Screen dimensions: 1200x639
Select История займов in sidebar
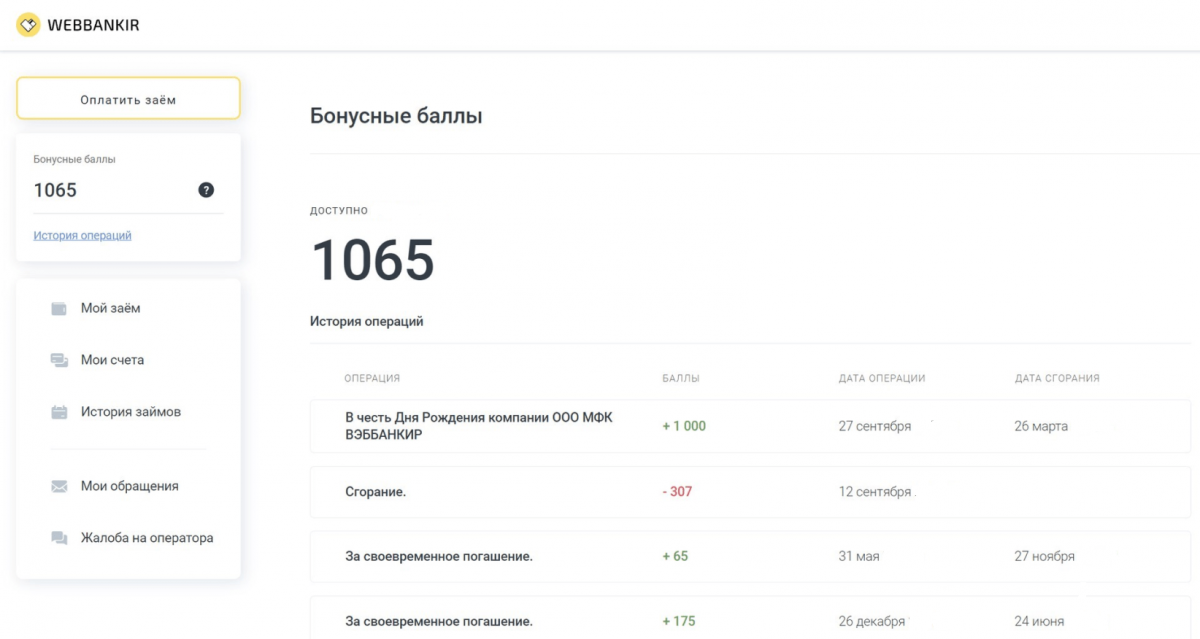pos(130,412)
